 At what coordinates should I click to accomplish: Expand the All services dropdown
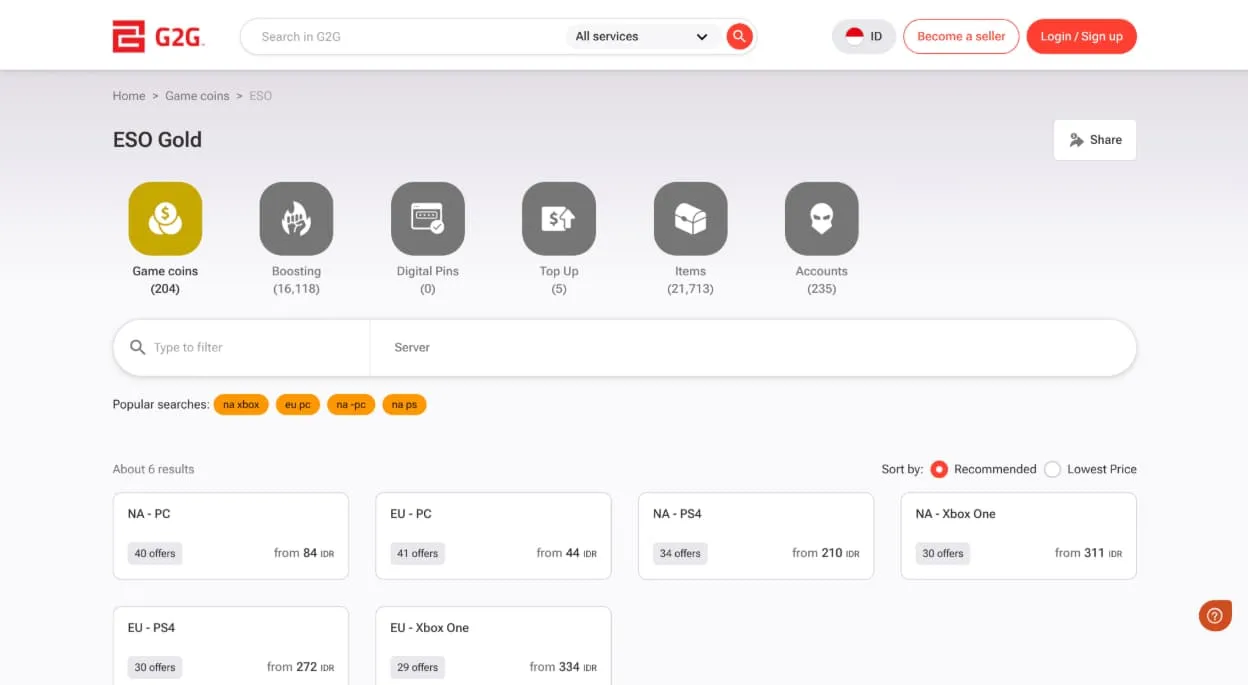[x=642, y=37]
